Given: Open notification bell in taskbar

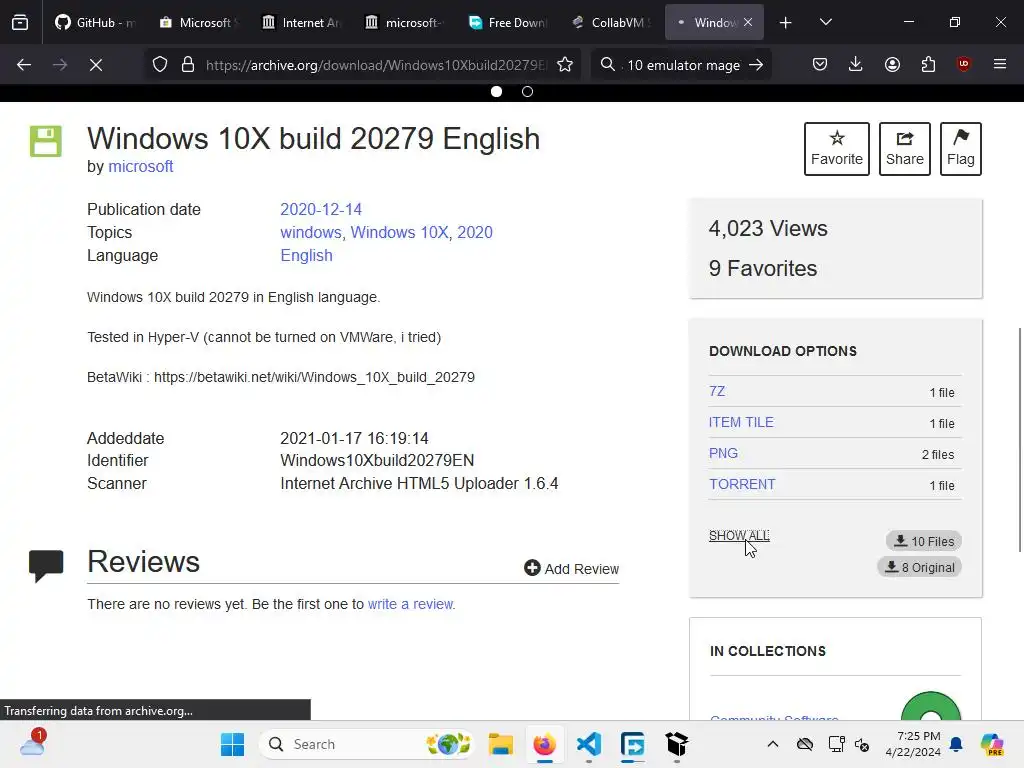Looking at the screenshot, I should [956, 744].
